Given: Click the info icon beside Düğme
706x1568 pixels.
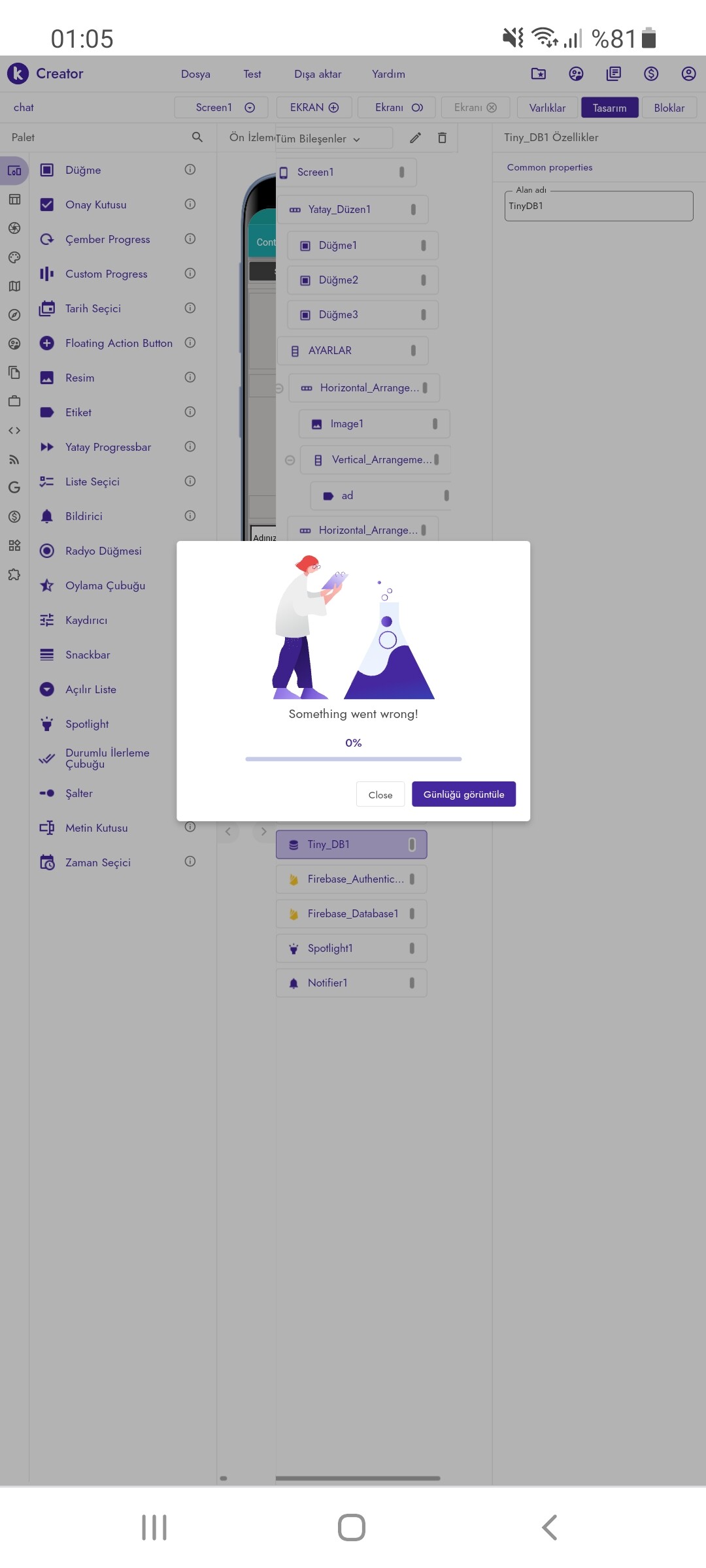Looking at the screenshot, I should [x=190, y=170].
